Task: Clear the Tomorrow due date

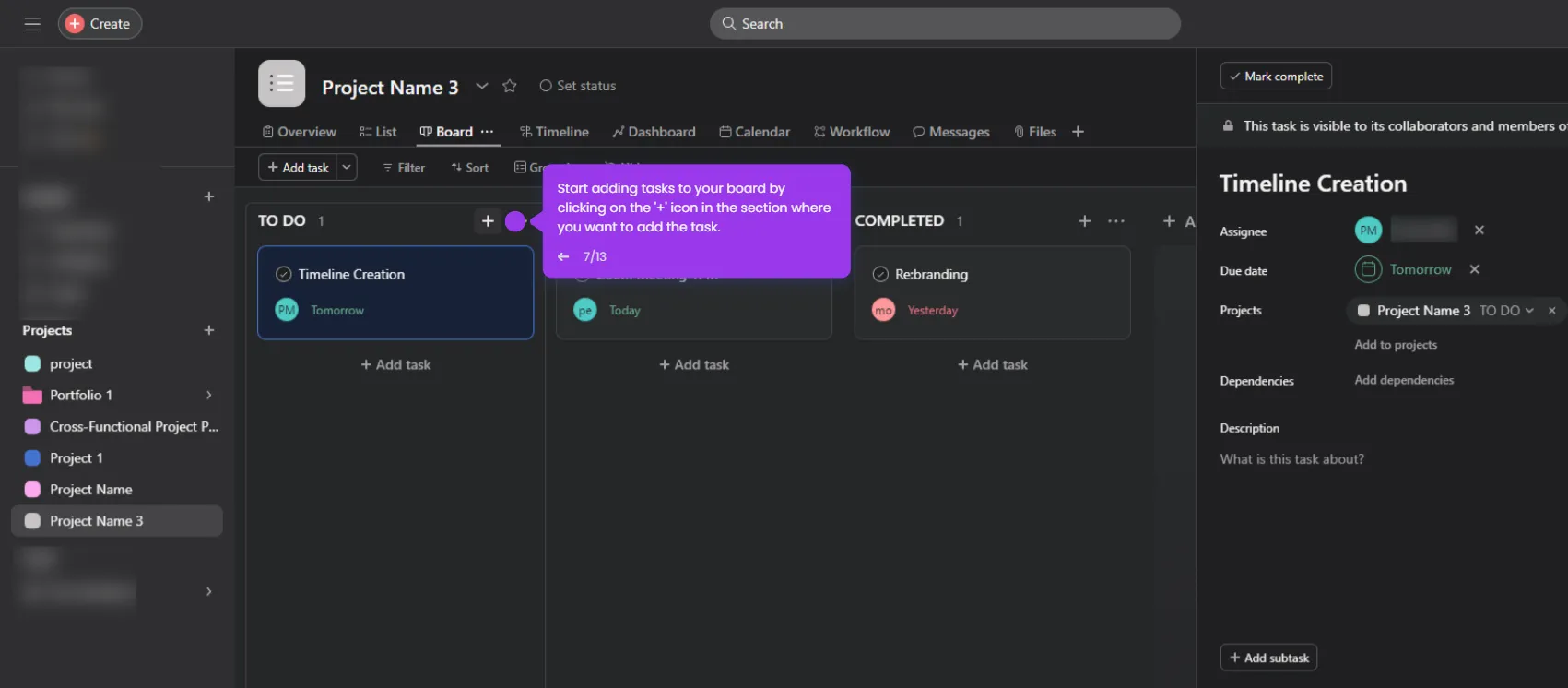Action: 1474,269
